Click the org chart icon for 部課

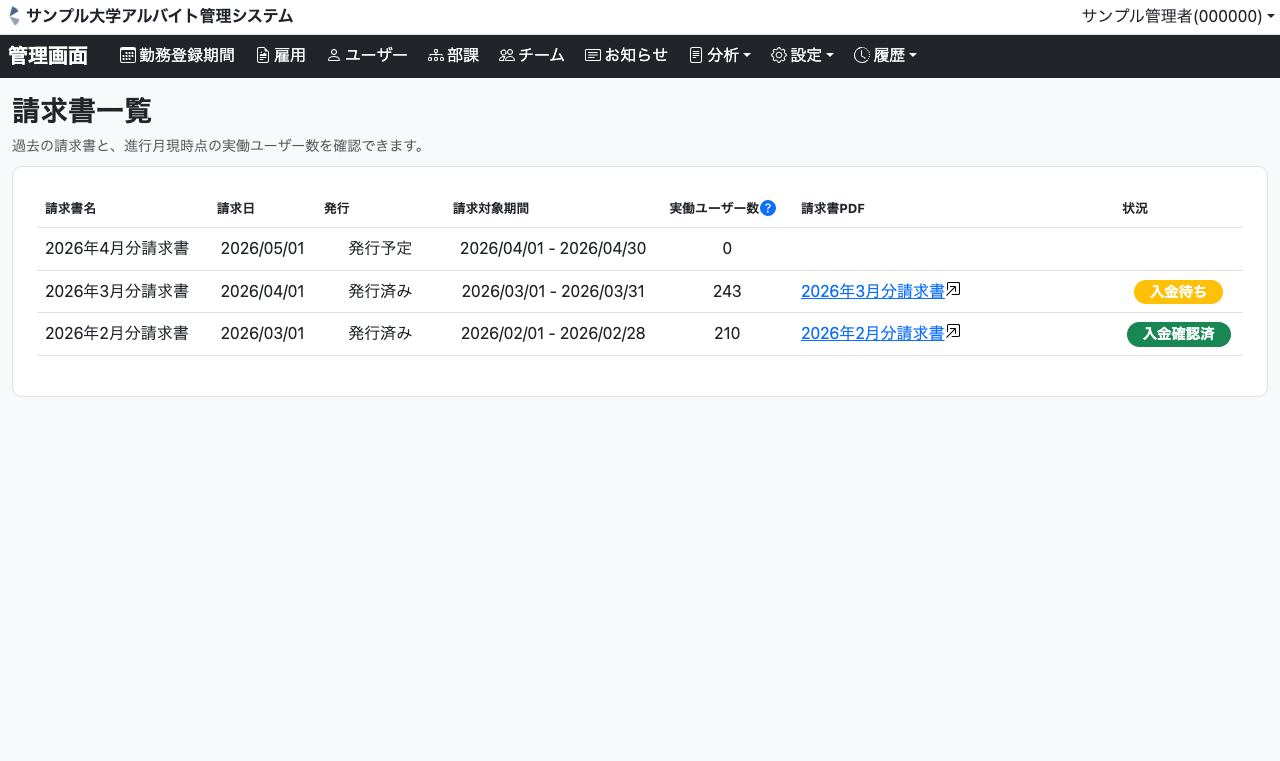click(436, 56)
